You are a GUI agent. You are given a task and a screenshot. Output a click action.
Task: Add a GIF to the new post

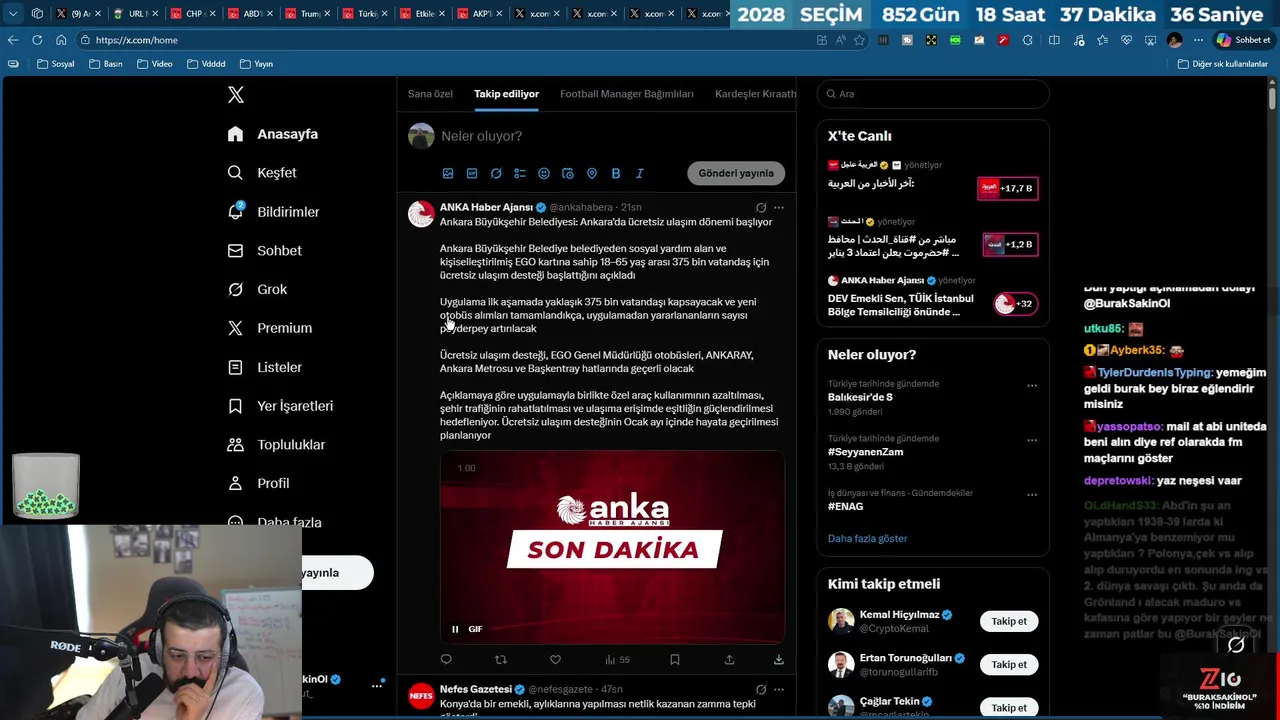point(472,173)
